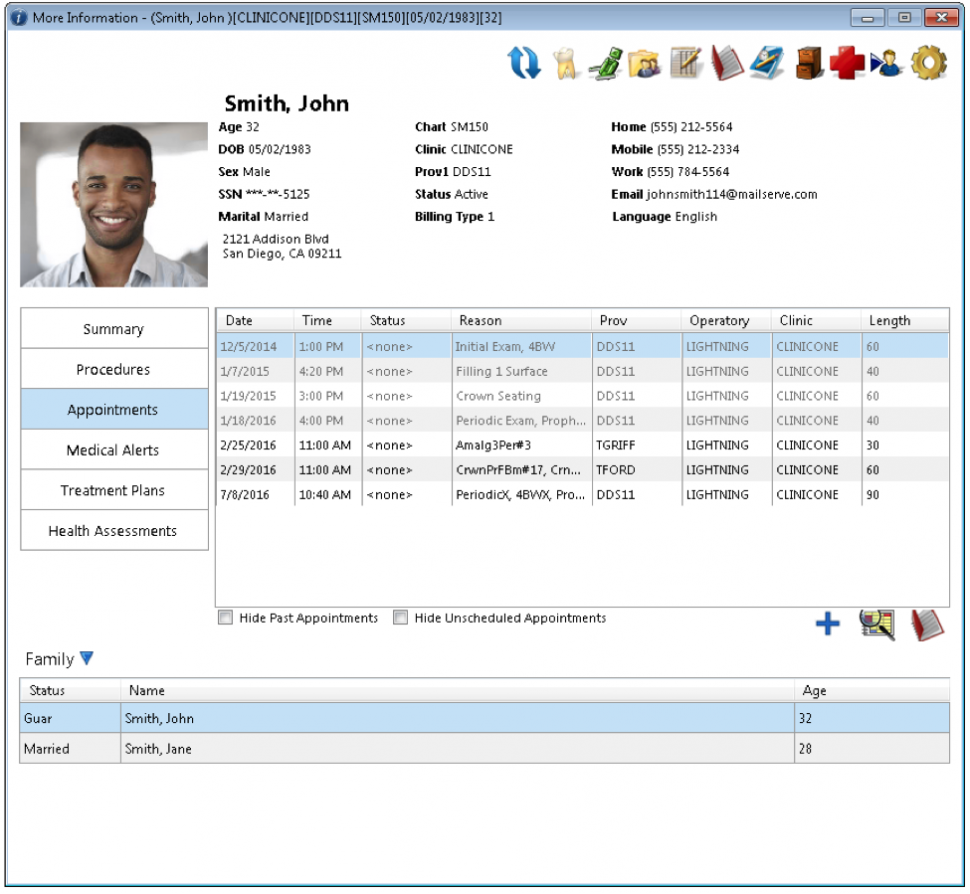The width and height of the screenshot is (970, 894).
Task: Open the settings gear icon
Action: coord(926,62)
